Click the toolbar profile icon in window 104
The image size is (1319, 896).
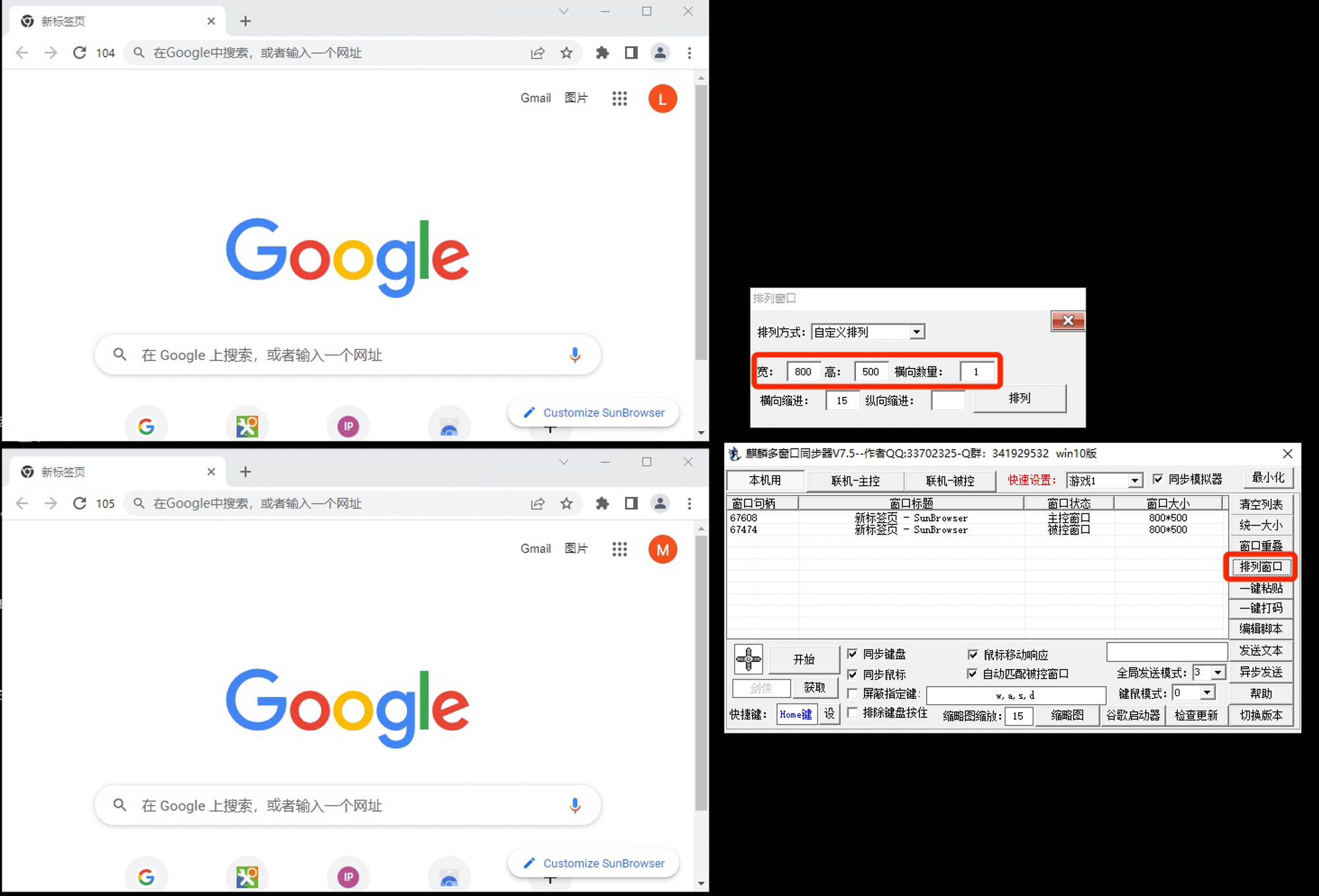[x=660, y=53]
